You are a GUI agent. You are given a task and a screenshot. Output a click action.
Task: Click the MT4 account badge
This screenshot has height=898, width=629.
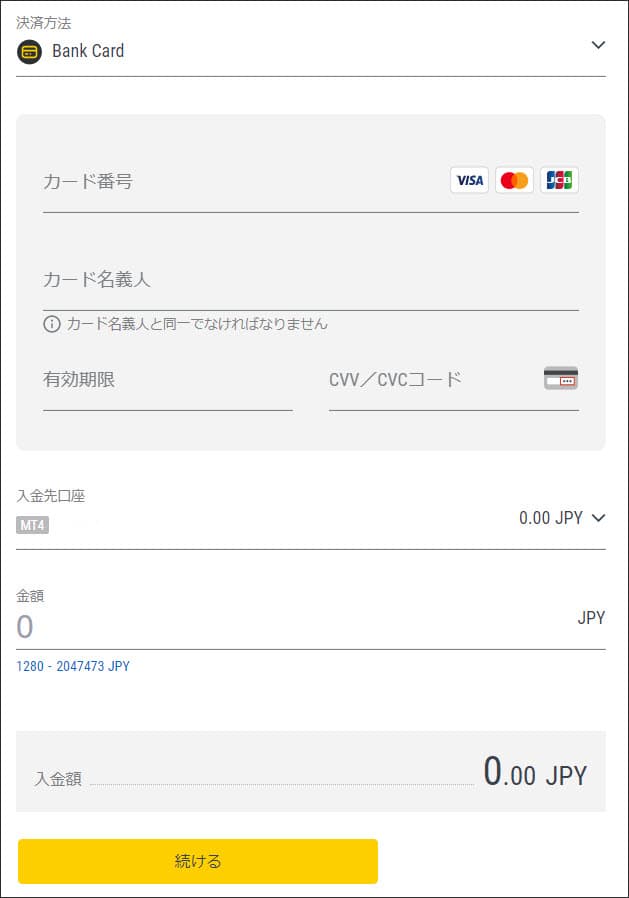(33, 524)
